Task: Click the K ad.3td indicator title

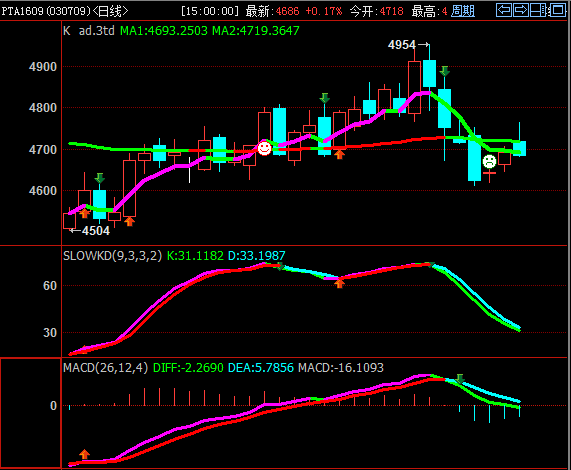Action: pos(89,31)
